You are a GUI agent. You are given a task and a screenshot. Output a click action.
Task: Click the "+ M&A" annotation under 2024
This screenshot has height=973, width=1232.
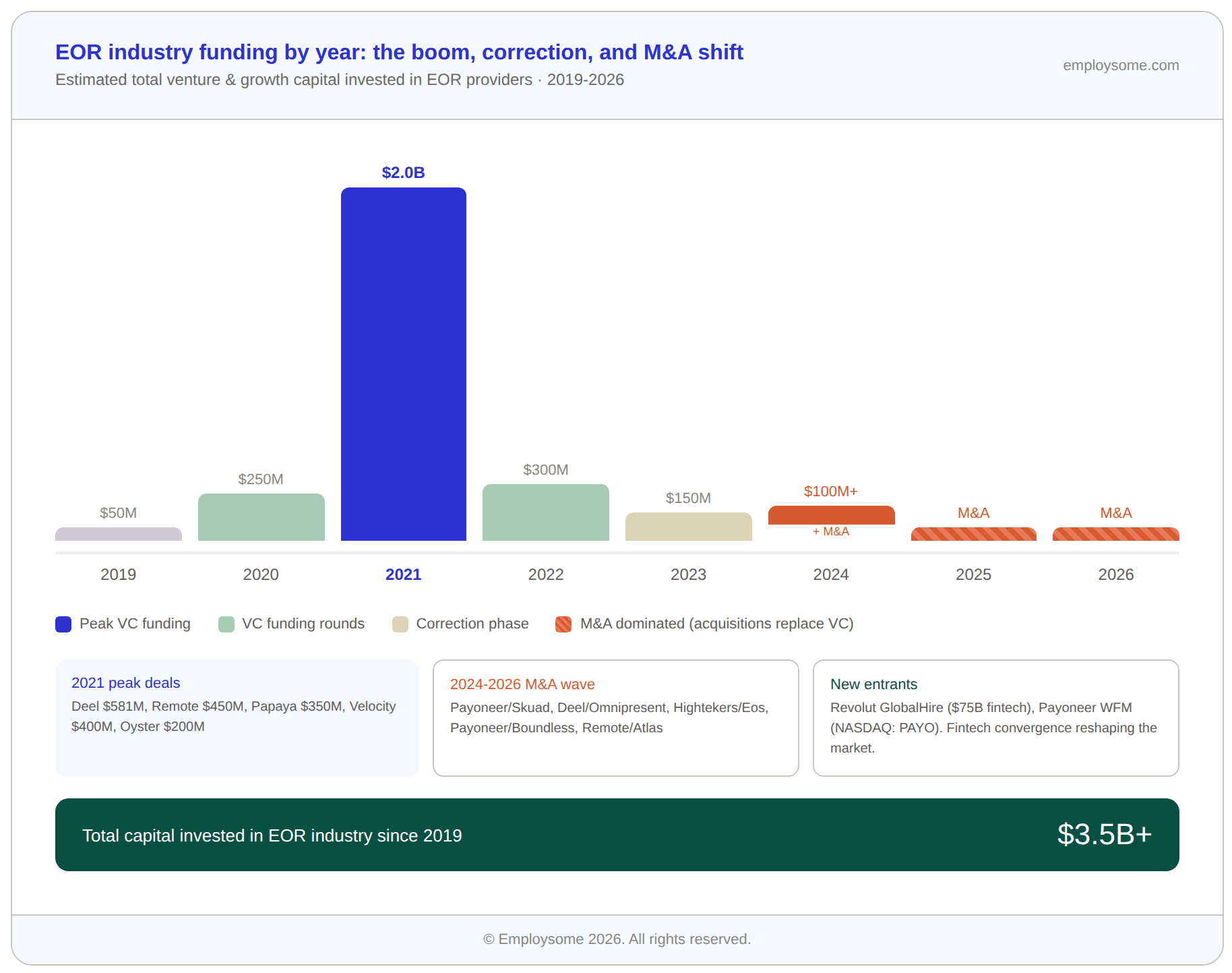(831, 531)
